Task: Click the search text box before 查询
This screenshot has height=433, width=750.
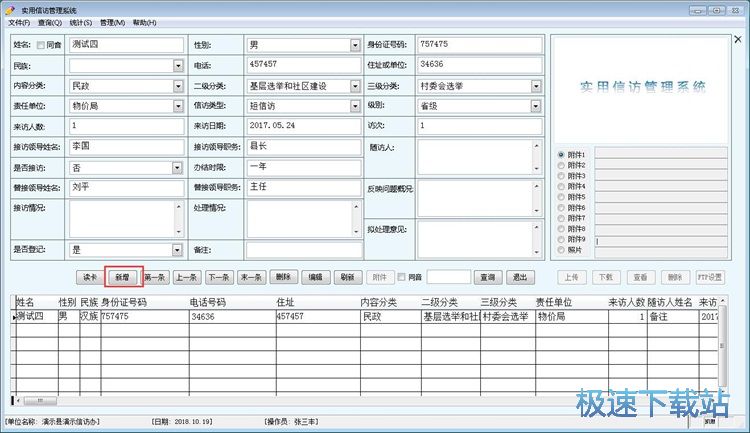Action: 449,277
